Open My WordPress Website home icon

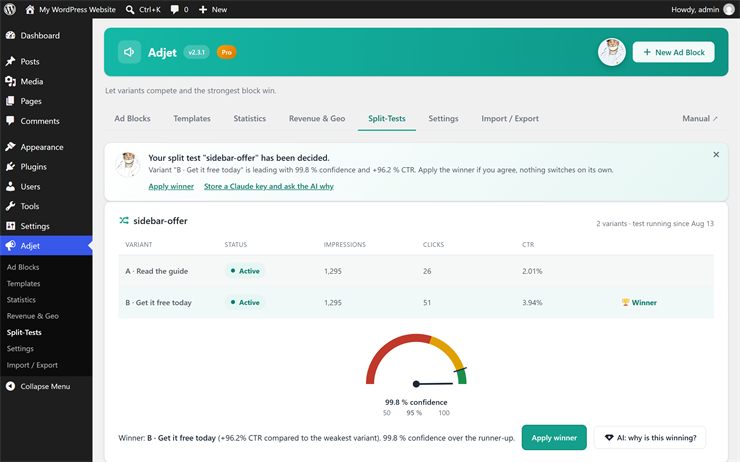[x=30, y=9]
